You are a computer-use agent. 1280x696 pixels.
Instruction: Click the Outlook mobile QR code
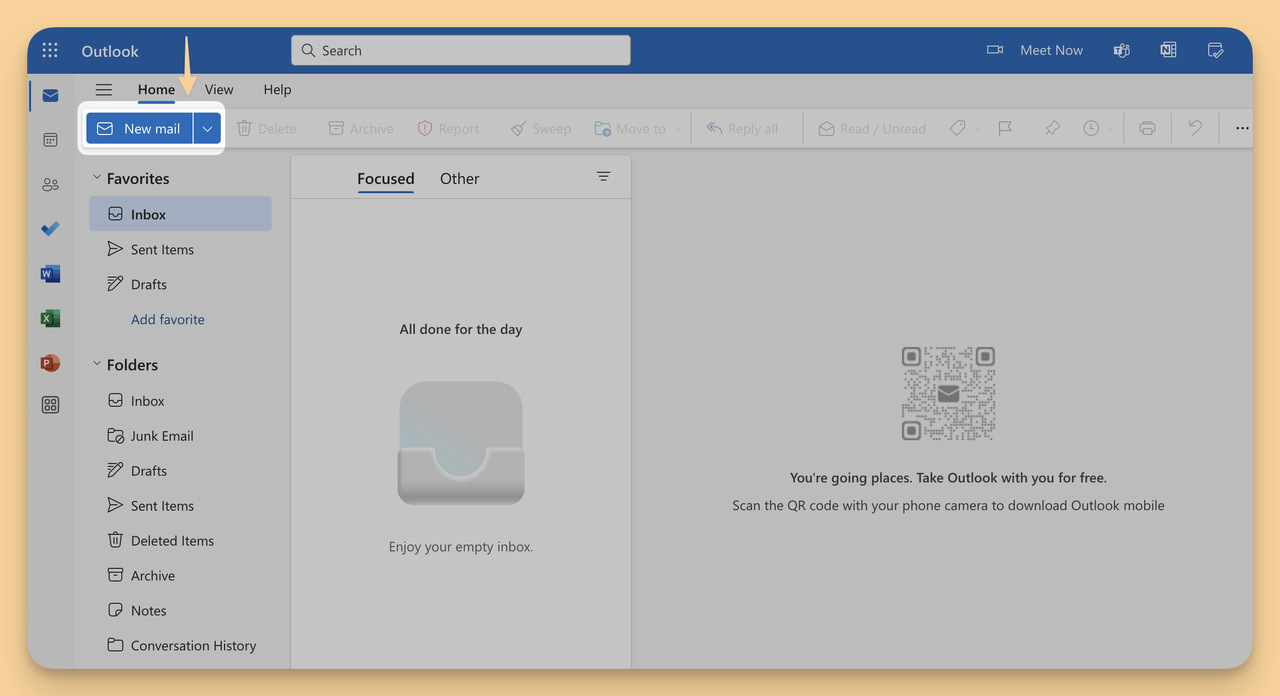[x=948, y=394]
